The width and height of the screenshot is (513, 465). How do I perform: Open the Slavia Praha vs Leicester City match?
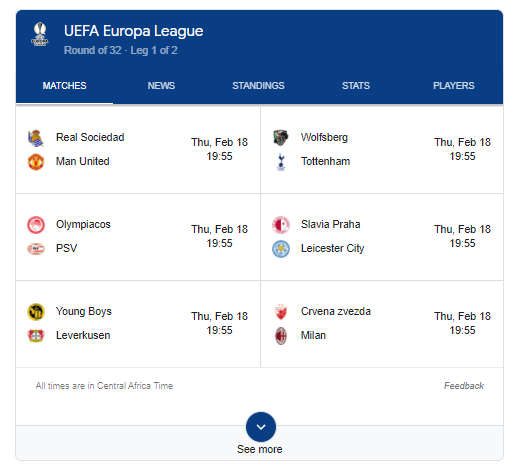[382, 237]
